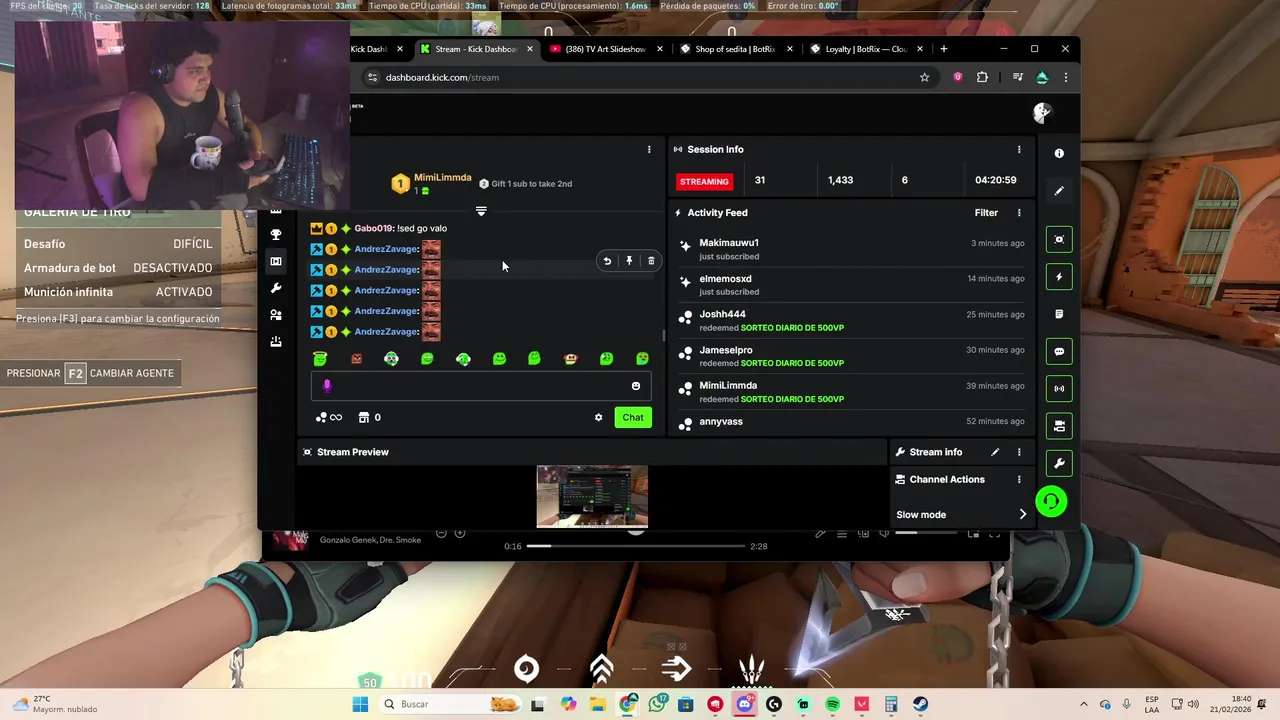The height and width of the screenshot is (720, 1280).
Task: Toggle the Session Info broadcast panel icon
Action: coord(1059,388)
